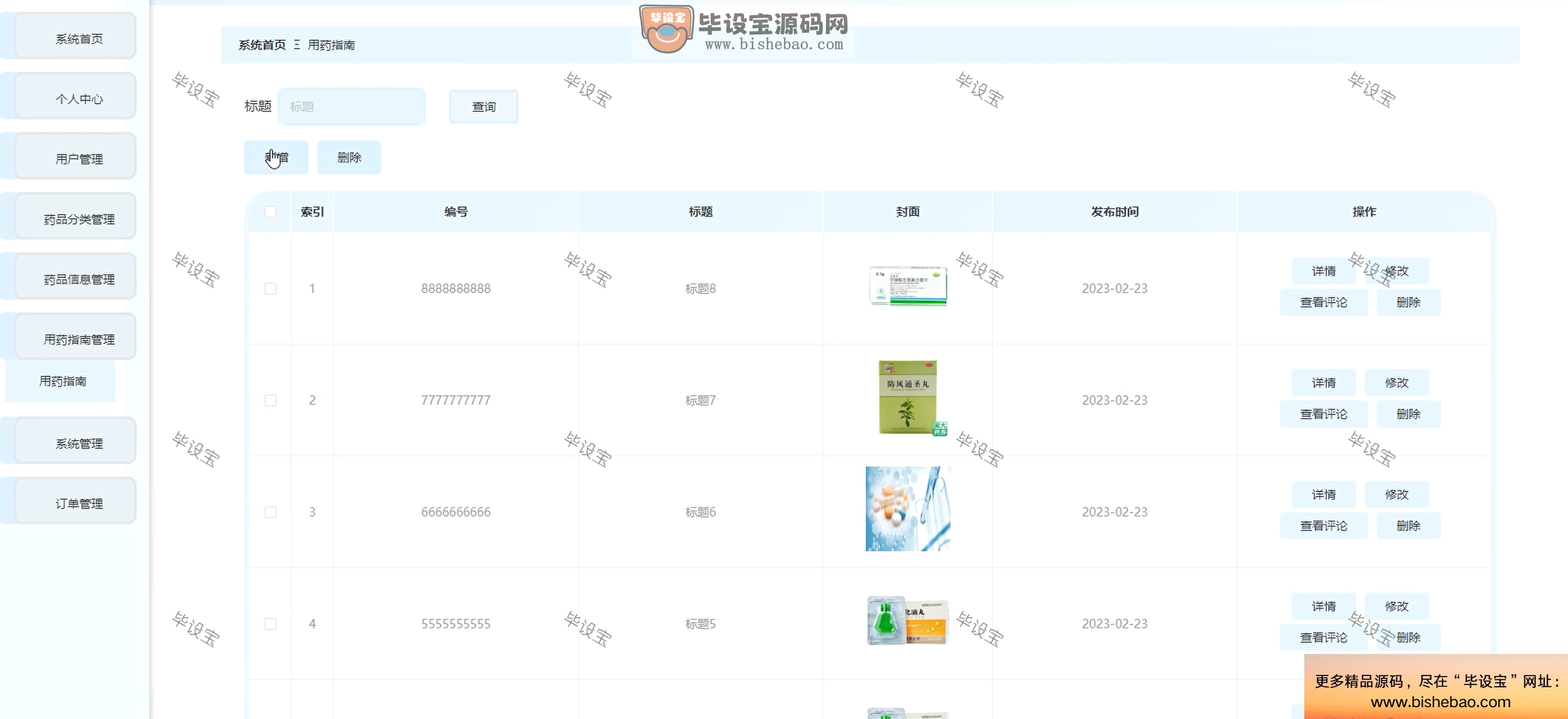This screenshot has width=1568, height=719.
Task: Click the 标题 column header
Action: pos(701,212)
